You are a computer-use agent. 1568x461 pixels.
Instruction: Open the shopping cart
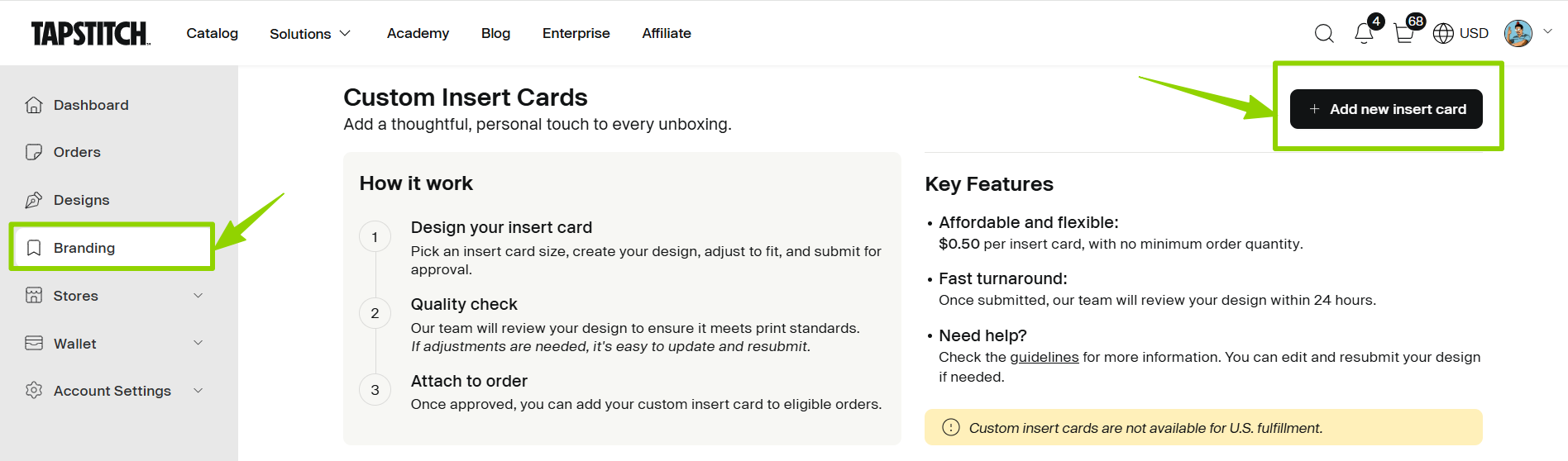click(x=1403, y=33)
